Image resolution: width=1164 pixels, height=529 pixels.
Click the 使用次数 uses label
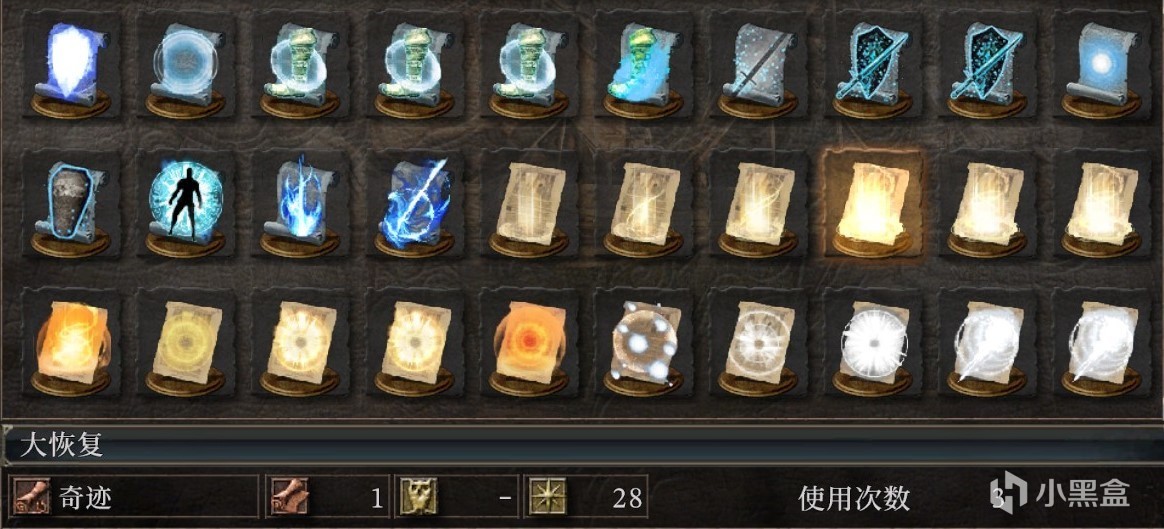coord(854,499)
